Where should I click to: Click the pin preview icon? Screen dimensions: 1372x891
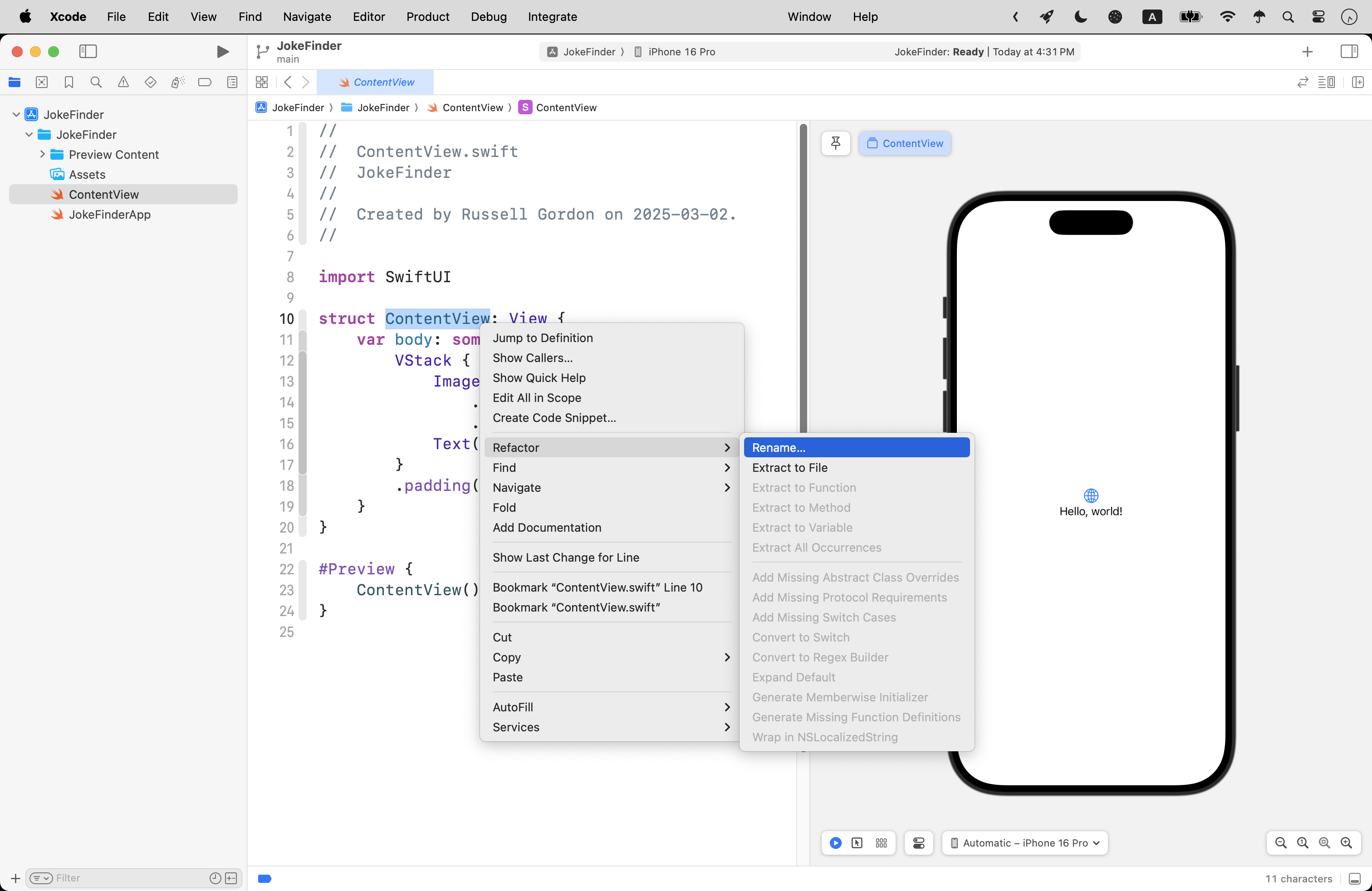point(835,143)
